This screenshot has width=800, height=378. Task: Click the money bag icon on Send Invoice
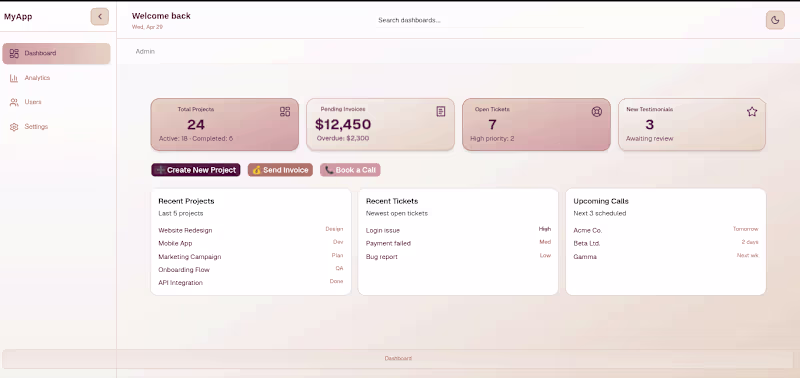[x=257, y=170]
